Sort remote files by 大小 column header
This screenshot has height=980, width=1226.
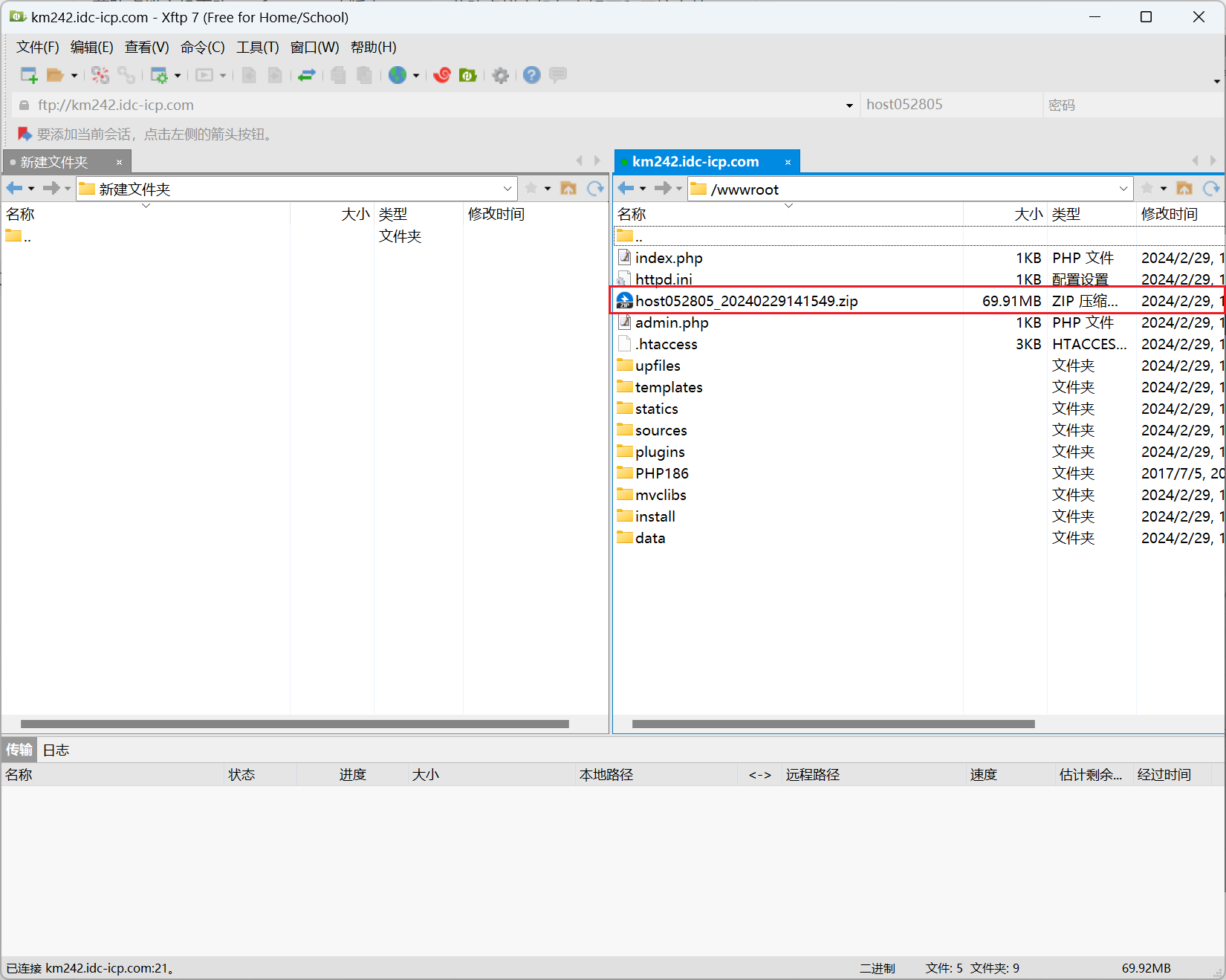(x=1028, y=214)
